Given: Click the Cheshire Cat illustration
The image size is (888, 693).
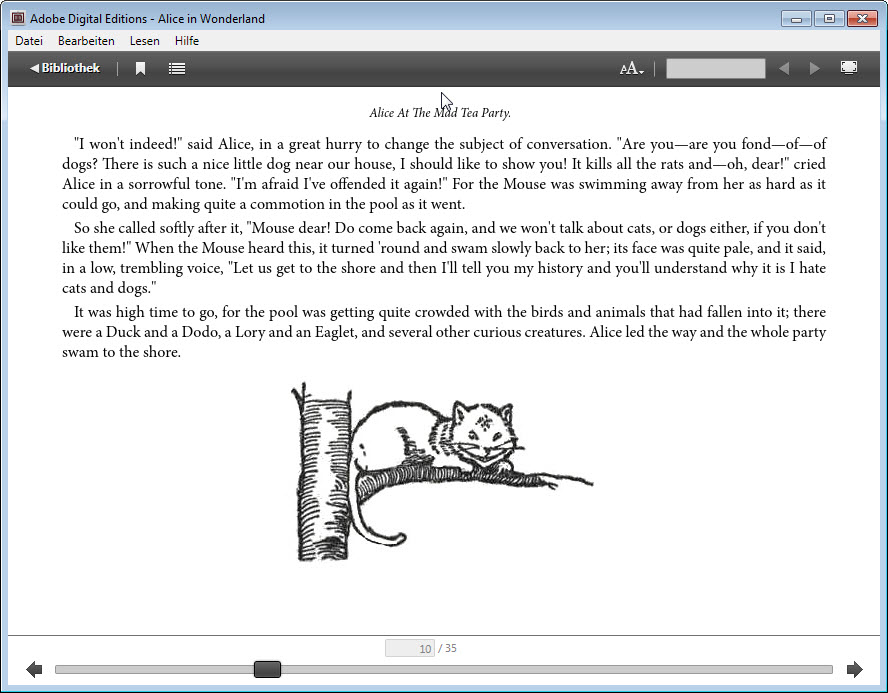Looking at the screenshot, I should 442,472.
